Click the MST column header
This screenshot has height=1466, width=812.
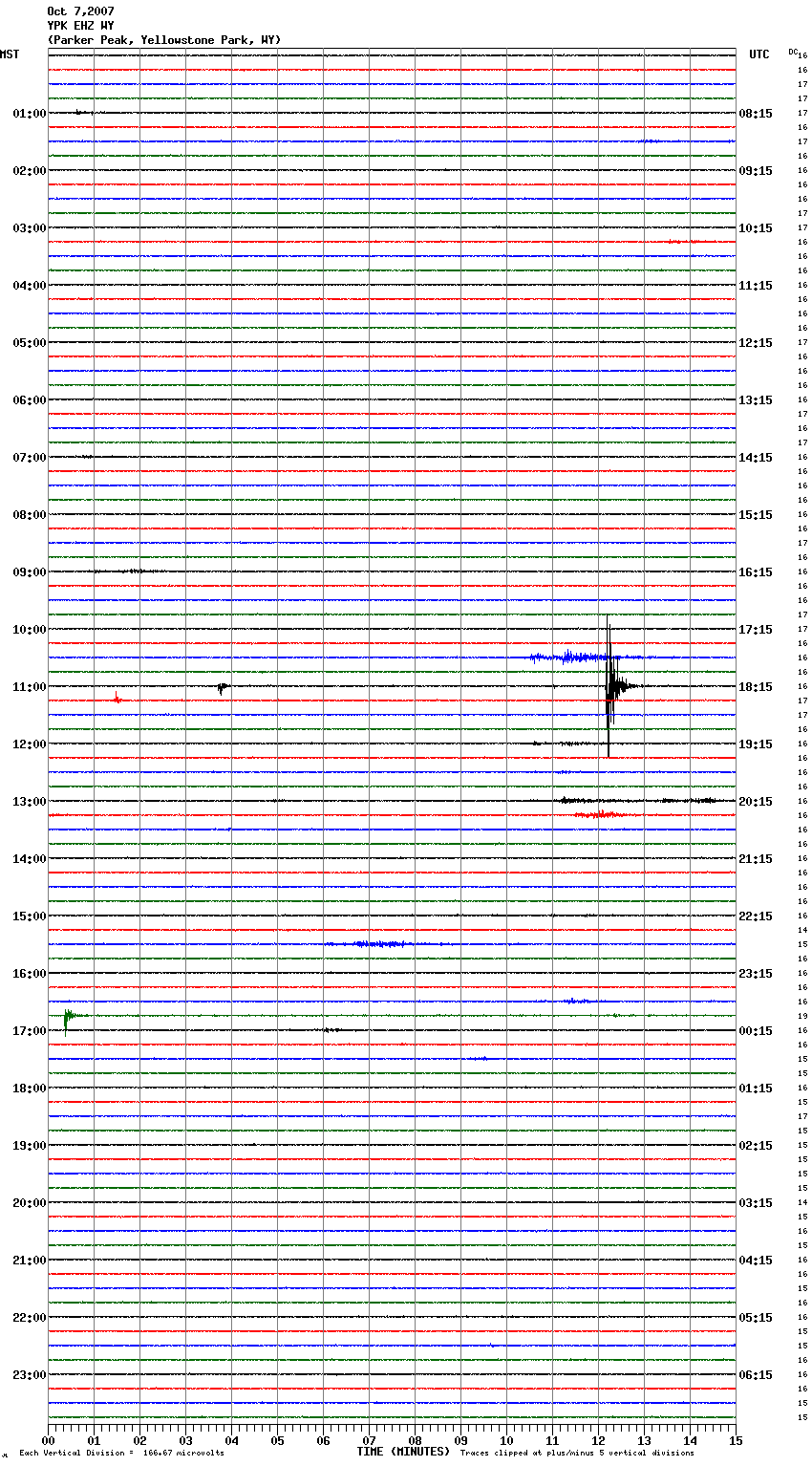[10, 54]
